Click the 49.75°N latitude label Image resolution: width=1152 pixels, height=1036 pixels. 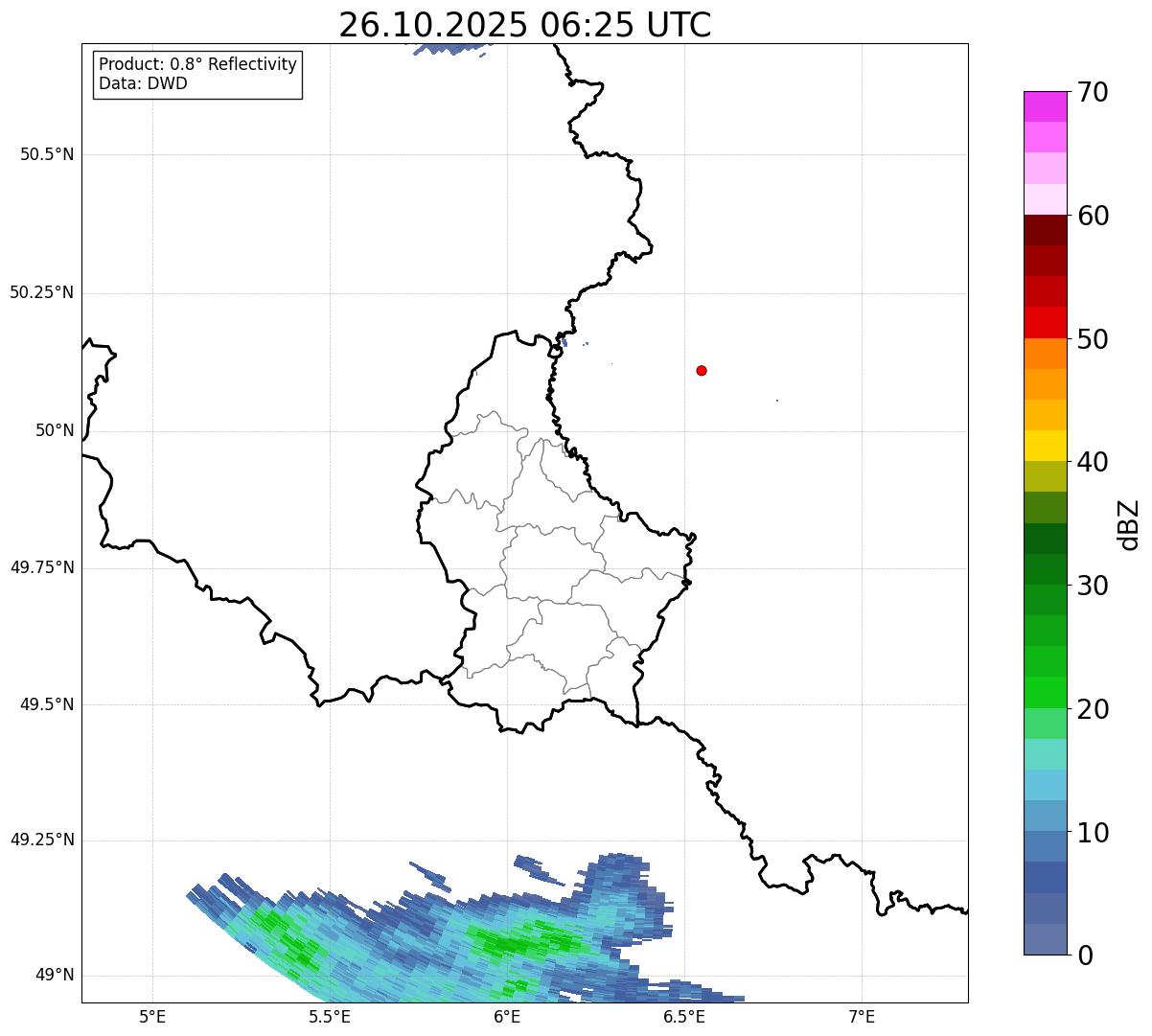point(41,567)
